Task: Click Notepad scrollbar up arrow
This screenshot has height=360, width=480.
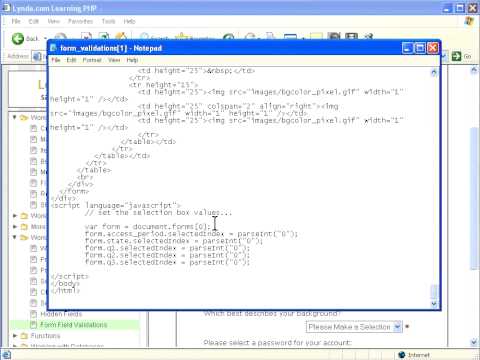Action: [434, 72]
